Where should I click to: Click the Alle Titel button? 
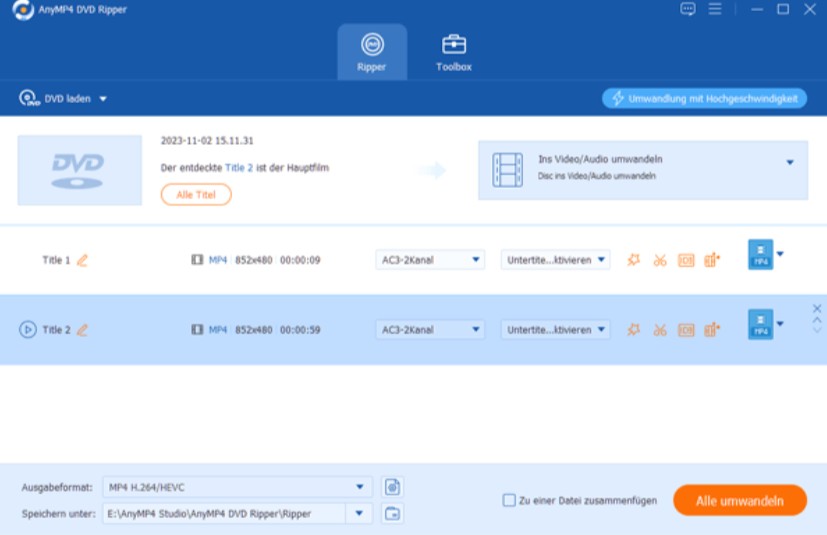pos(196,195)
